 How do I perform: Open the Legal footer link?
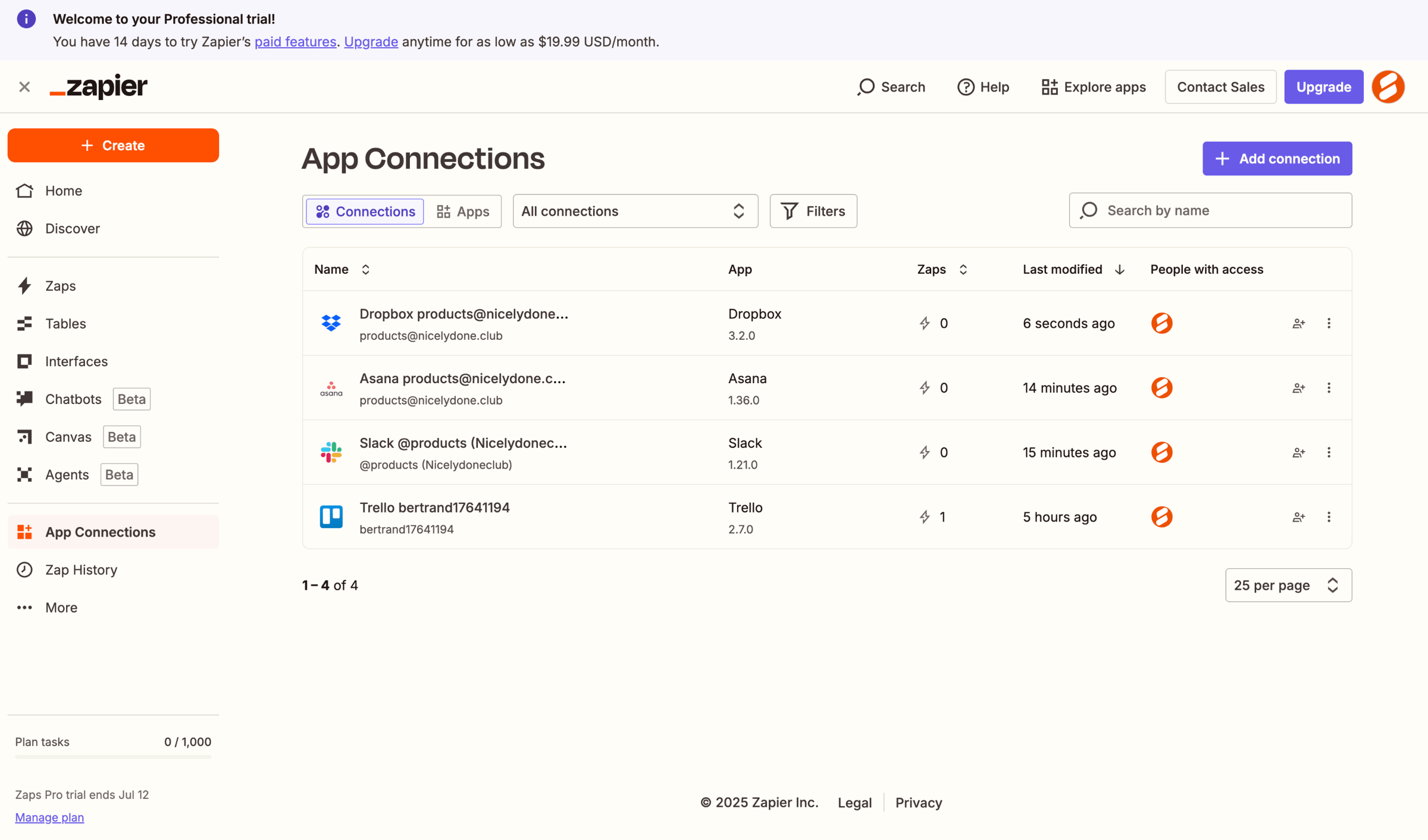point(854,803)
